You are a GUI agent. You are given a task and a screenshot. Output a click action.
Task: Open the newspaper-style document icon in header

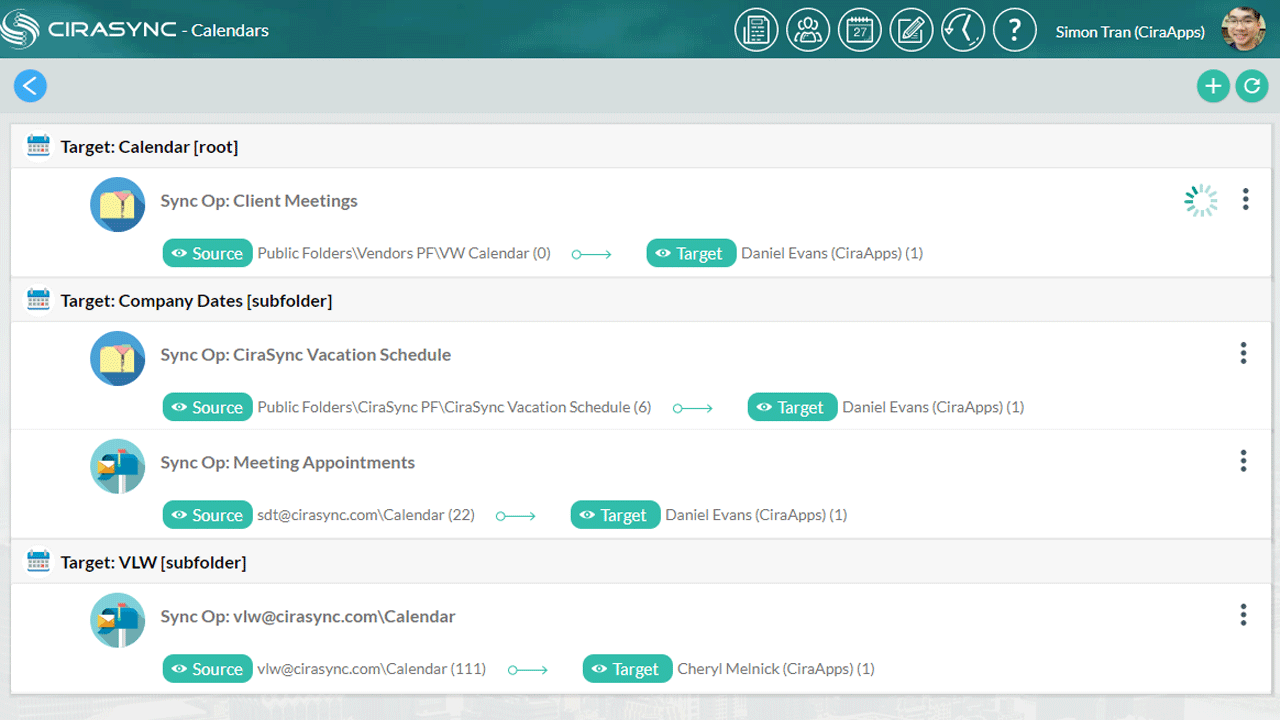click(756, 30)
